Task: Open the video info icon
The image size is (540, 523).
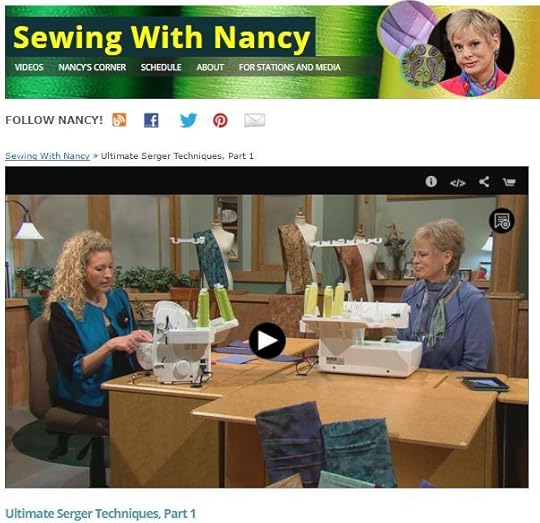Action: point(431,181)
